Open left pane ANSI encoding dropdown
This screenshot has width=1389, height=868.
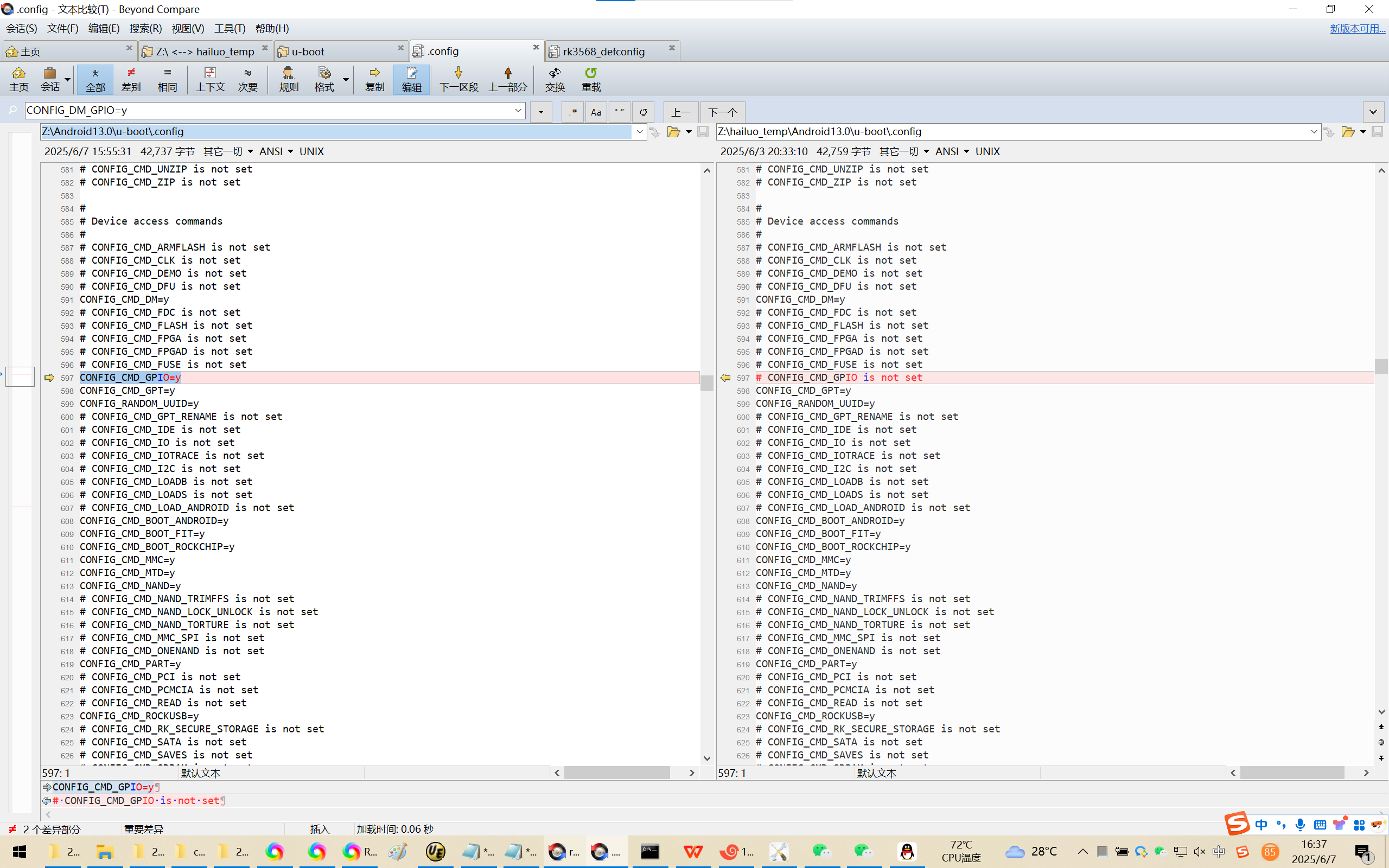click(x=276, y=151)
